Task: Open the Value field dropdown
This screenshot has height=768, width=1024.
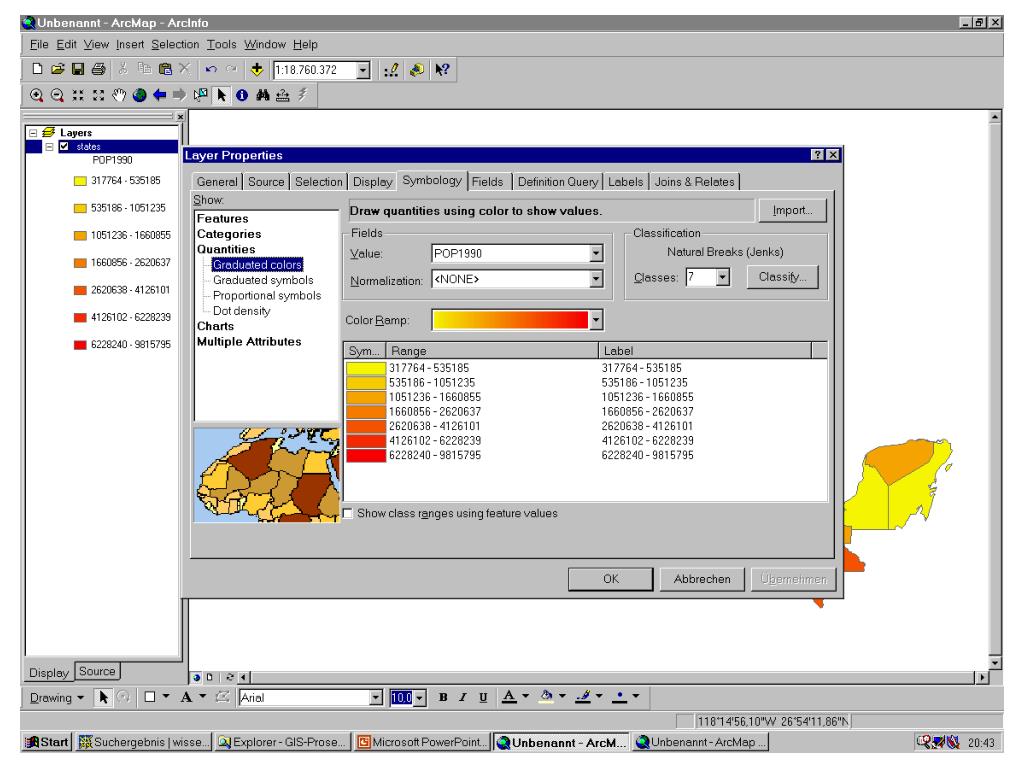Action: [x=596, y=253]
